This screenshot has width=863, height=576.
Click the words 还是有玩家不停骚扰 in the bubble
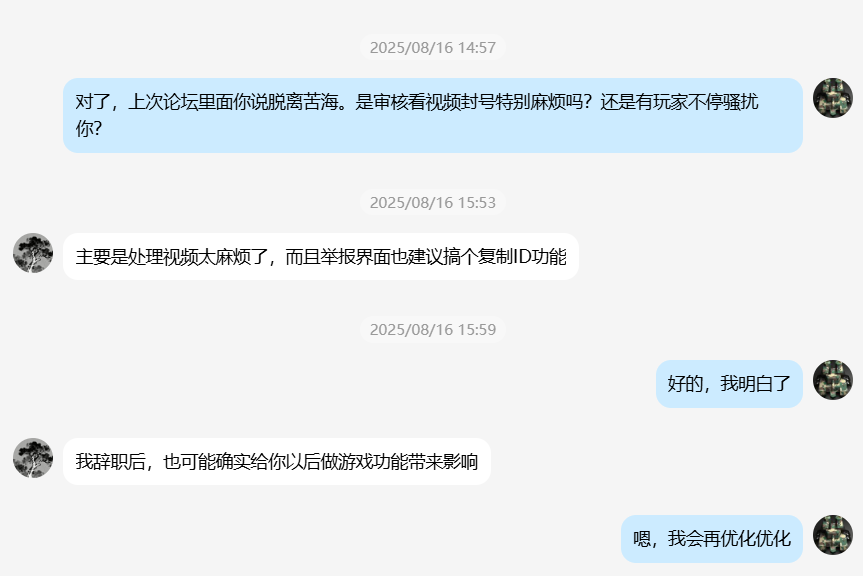(x=679, y=102)
